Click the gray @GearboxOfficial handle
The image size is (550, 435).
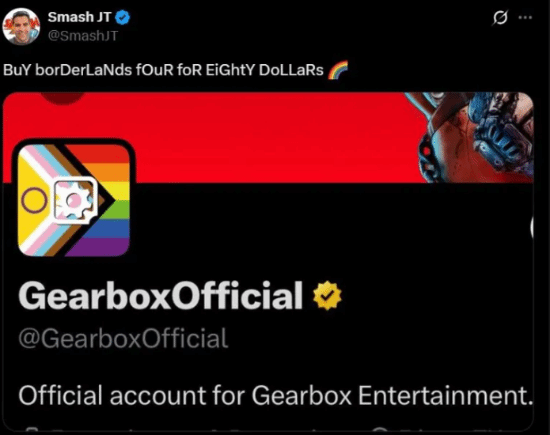coord(123,338)
